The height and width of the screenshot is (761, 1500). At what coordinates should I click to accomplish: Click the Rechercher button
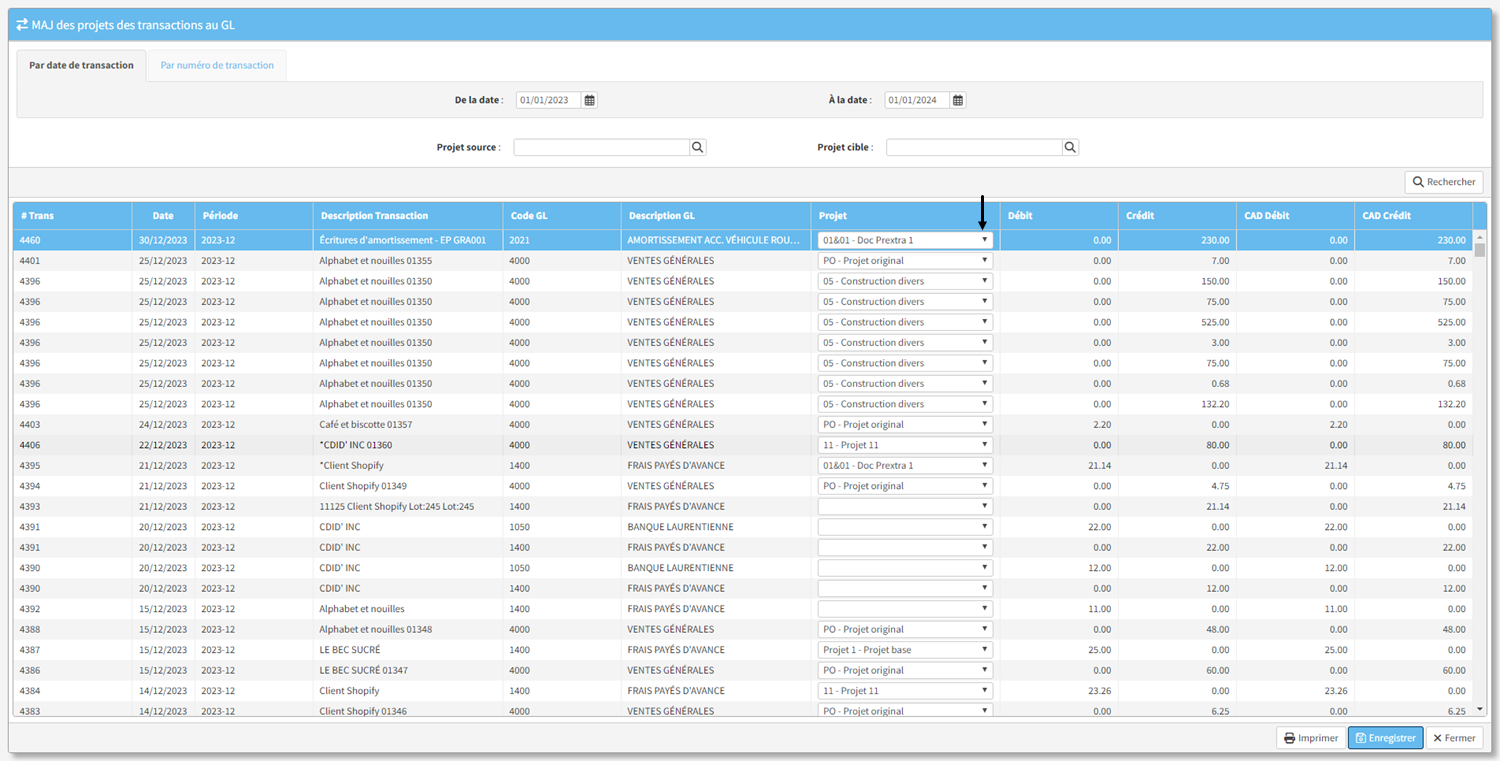1443,182
